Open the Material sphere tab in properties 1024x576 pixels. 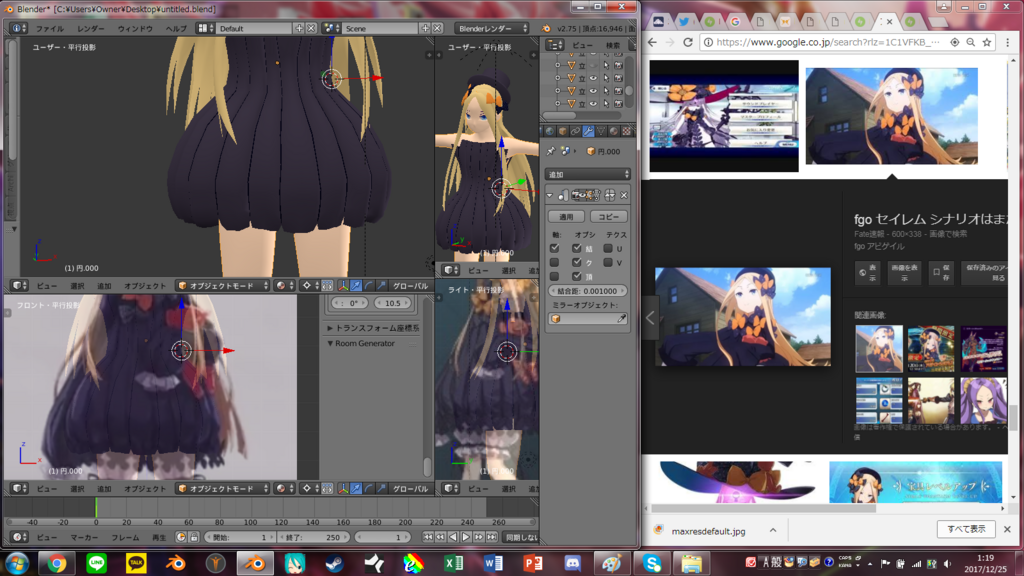point(613,131)
